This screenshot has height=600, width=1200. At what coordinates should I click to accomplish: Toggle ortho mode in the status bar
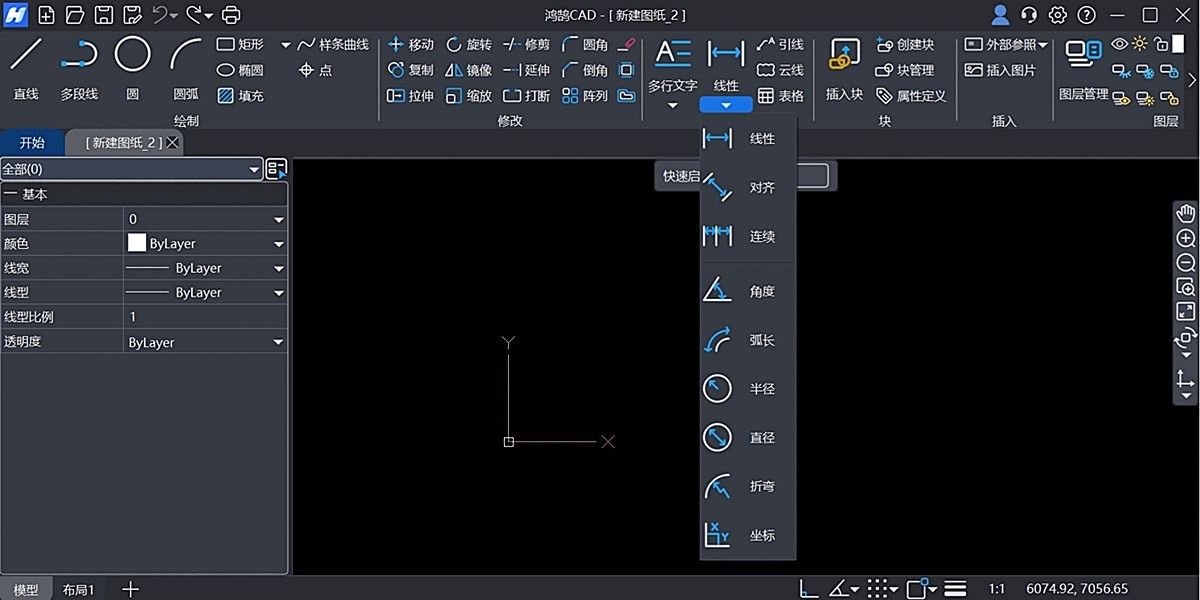point(807,587)
